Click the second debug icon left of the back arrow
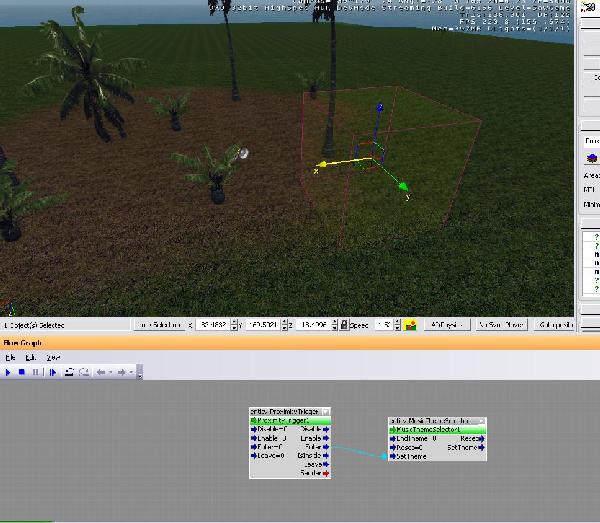 point(84,372)
